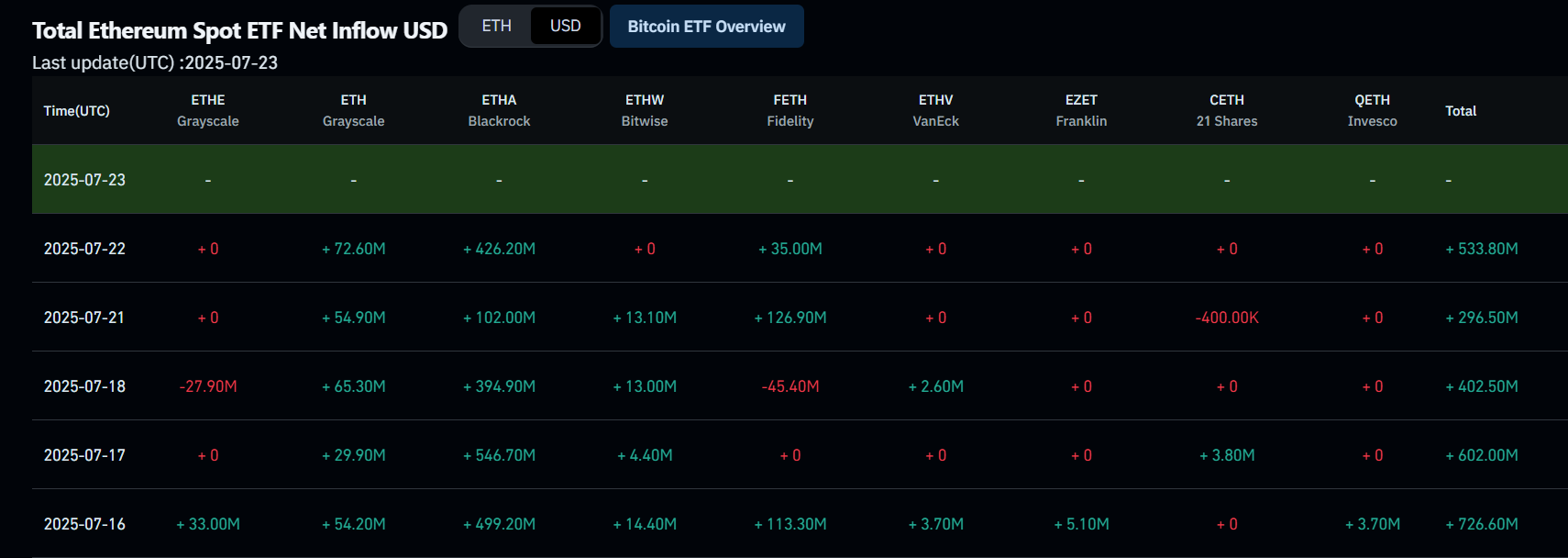This screenshot has width=1568, height=558.
Task: Click the 2025-07-16 row date
Action: (84, 524)
